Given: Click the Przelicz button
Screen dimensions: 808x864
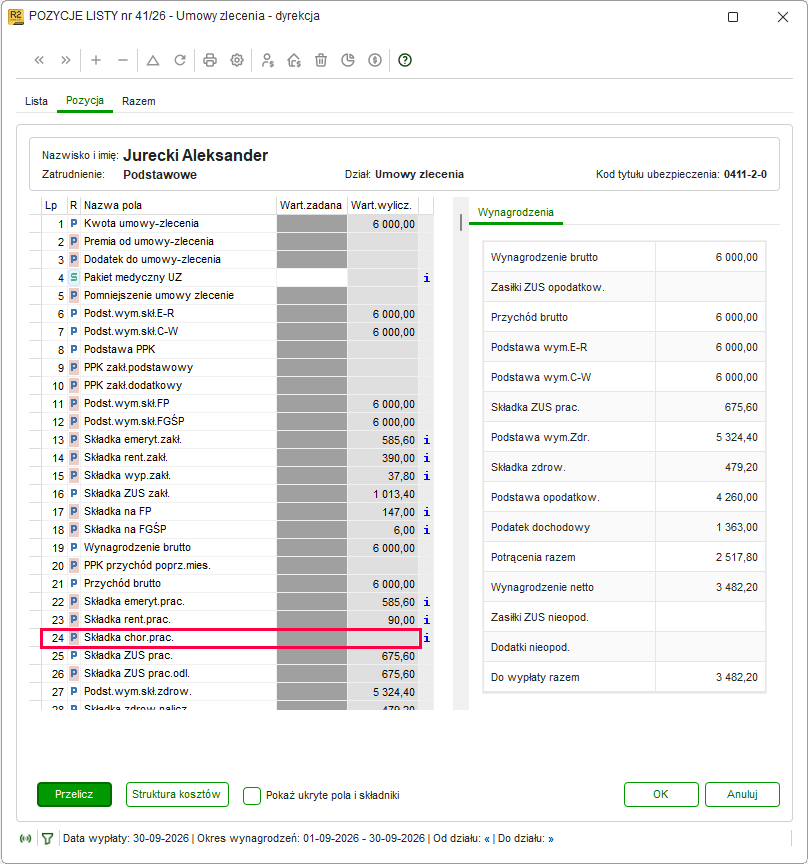Looking at the screenshot, I should [74, 795].
